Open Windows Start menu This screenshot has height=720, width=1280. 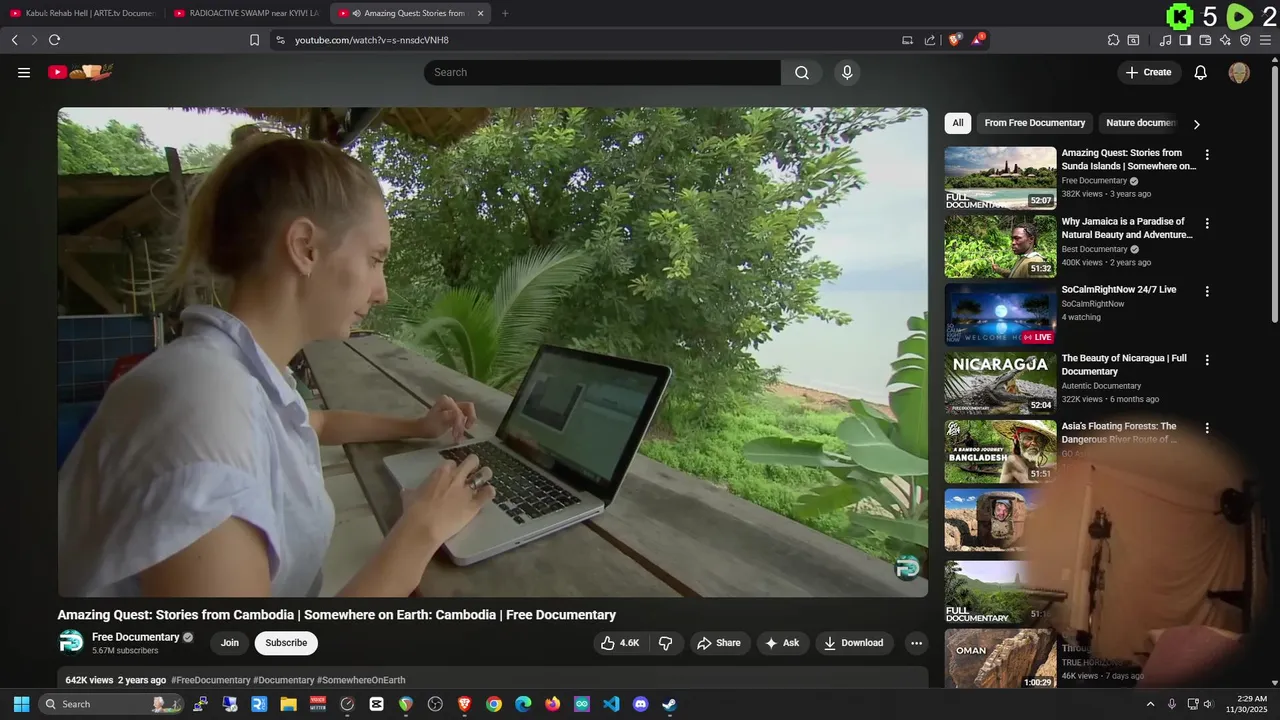click(x=21, y=704)
